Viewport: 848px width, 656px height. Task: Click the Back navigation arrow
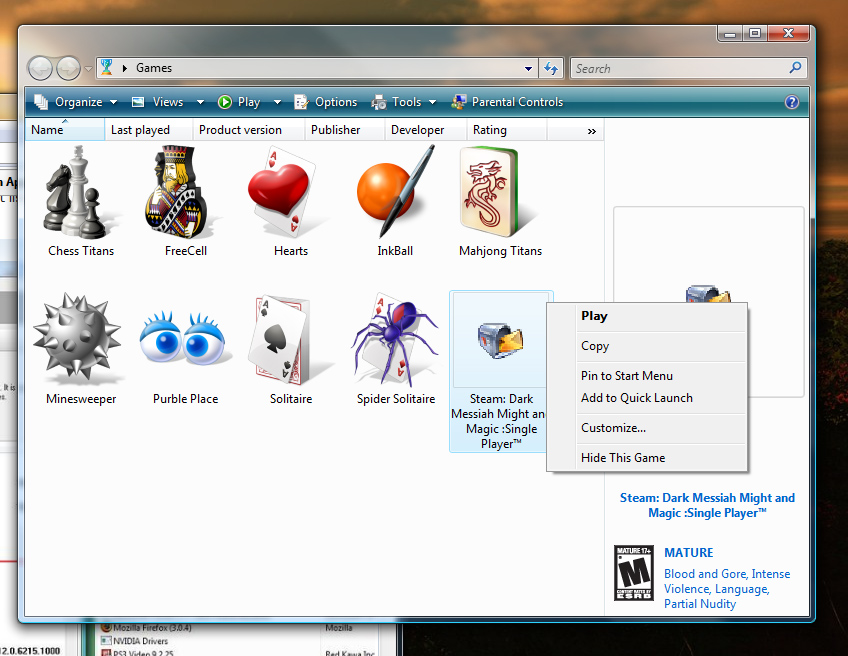[x=39, y=68]
